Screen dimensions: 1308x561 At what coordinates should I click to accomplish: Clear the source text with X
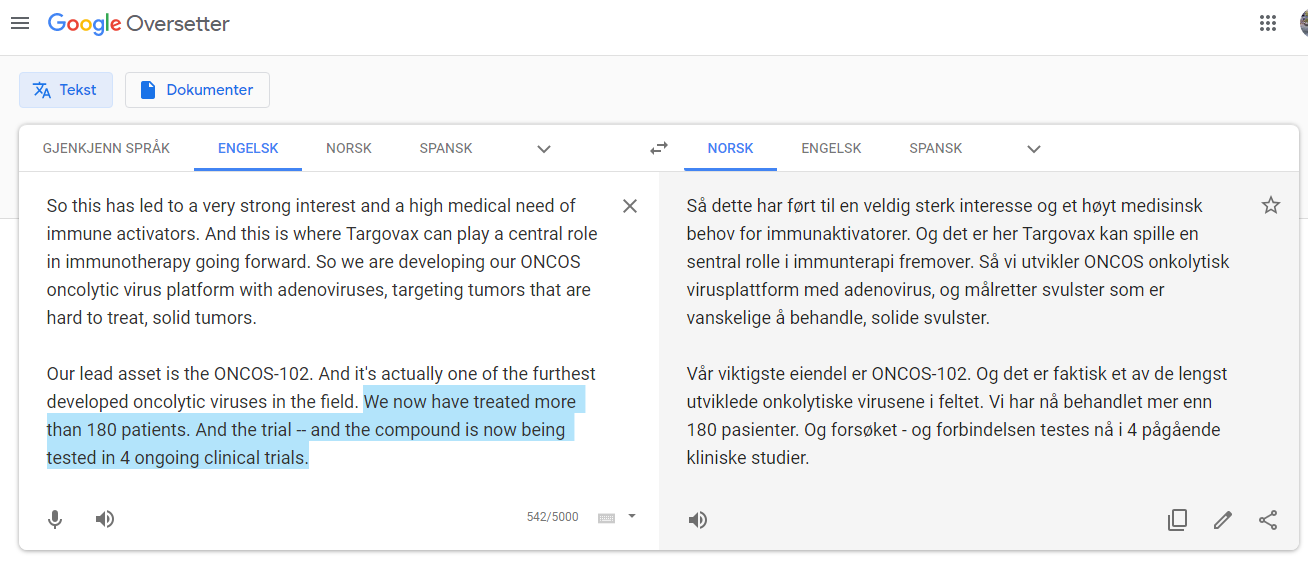click(x=630, y=206)
